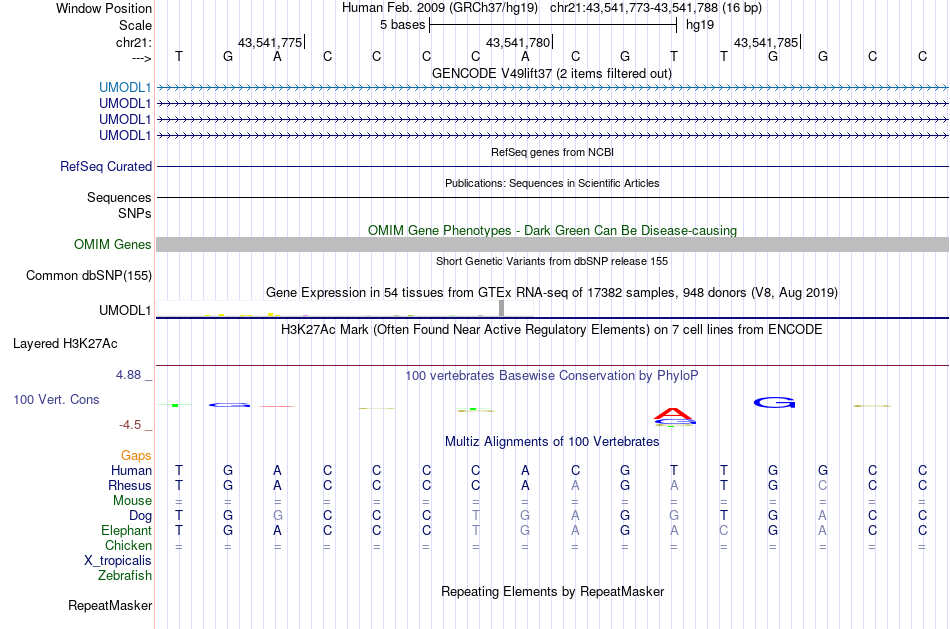Click the Human Feb. 2009 (GRCh37/hg19) assembly text
Screen dimensions: 950x629
pos(440,8)
